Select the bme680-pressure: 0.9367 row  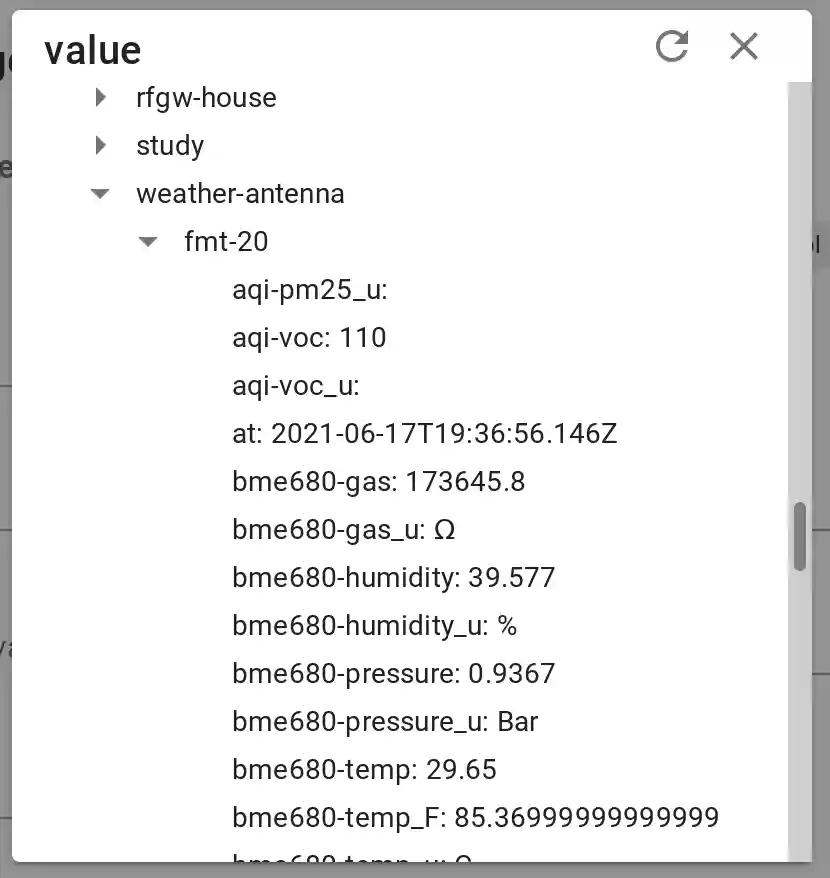click(x=393, y=674)
